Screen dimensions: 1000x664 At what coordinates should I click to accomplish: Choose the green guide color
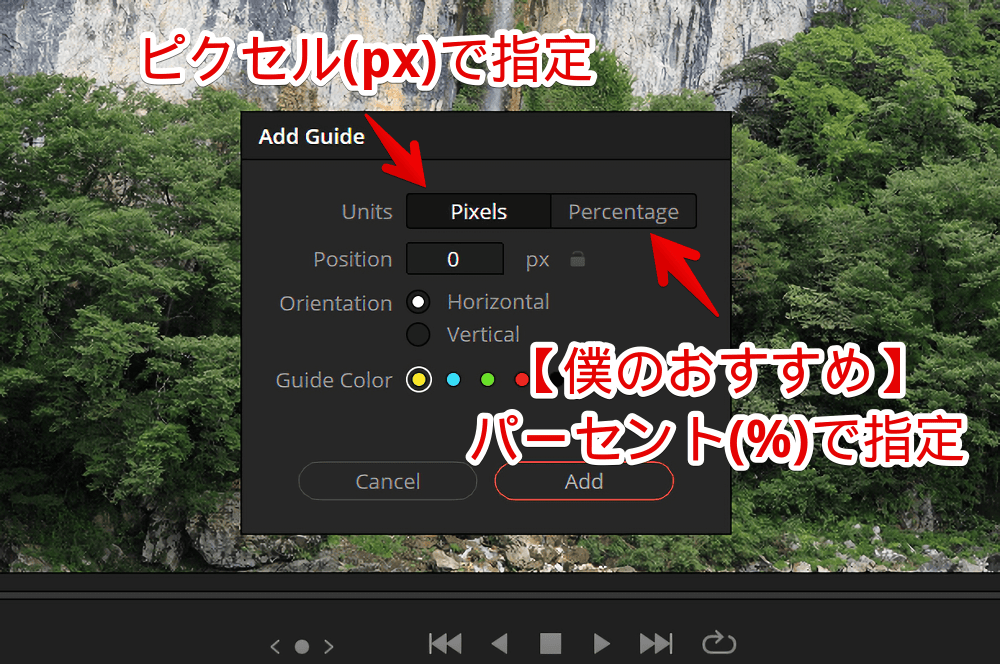488,380
